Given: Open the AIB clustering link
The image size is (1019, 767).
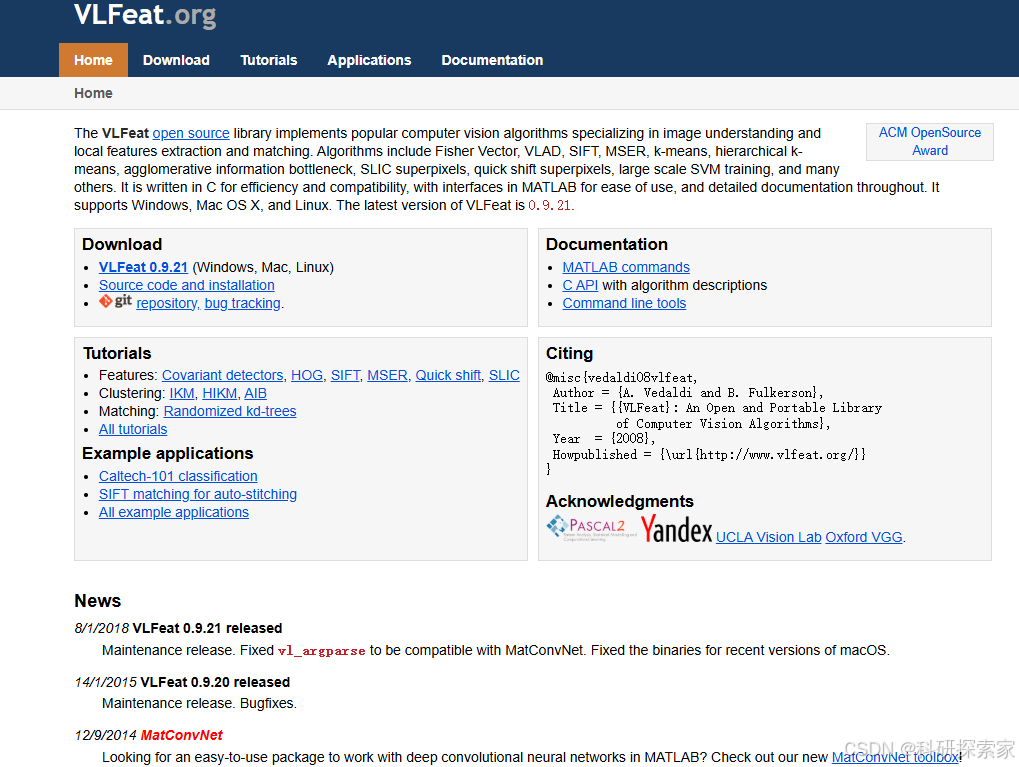Looking at the screenshot, I should point(255,393).
